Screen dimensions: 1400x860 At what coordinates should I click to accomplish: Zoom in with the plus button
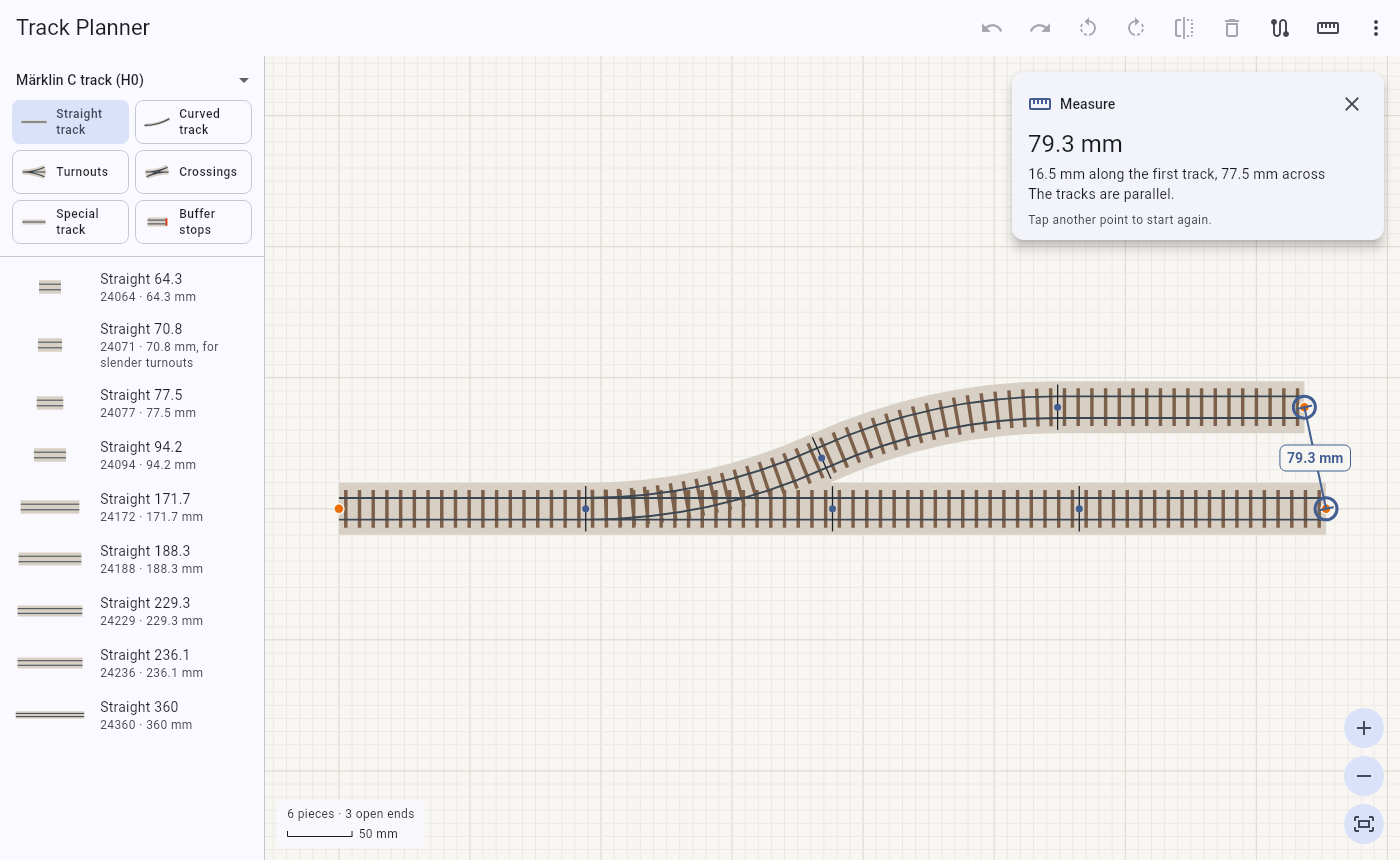pyautogui.click(x=1364, y=728)
